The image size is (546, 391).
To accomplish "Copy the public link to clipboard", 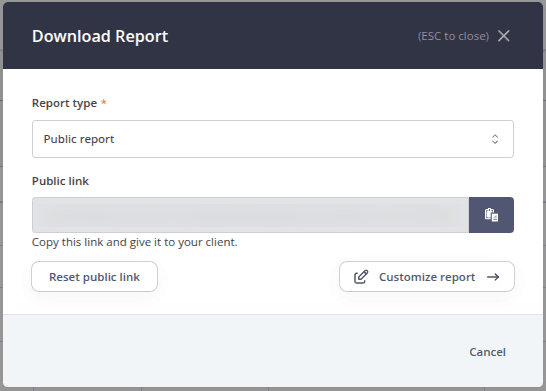I will (491, 215).
